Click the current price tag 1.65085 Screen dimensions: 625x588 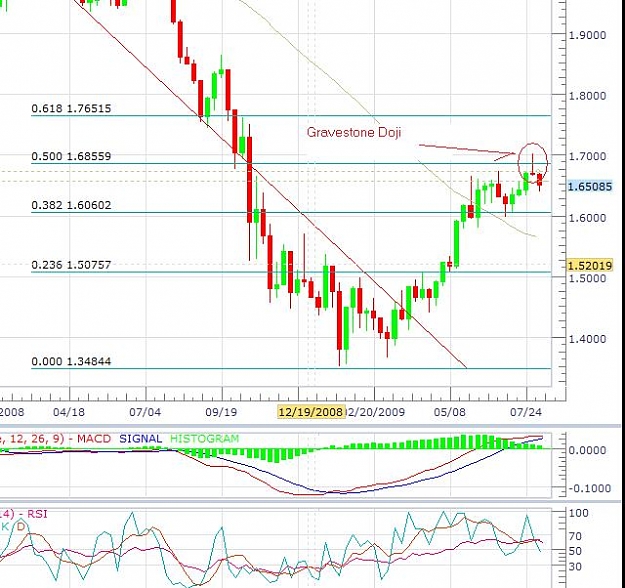pyautogui.click(x=590, y=186)
